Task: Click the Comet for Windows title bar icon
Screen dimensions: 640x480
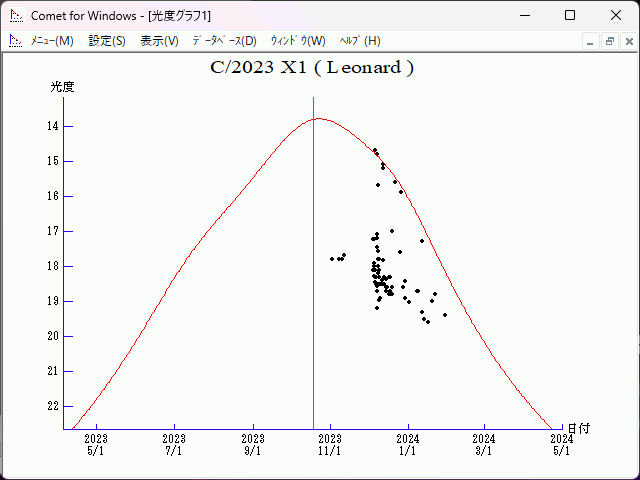Action: click(16, 15)
